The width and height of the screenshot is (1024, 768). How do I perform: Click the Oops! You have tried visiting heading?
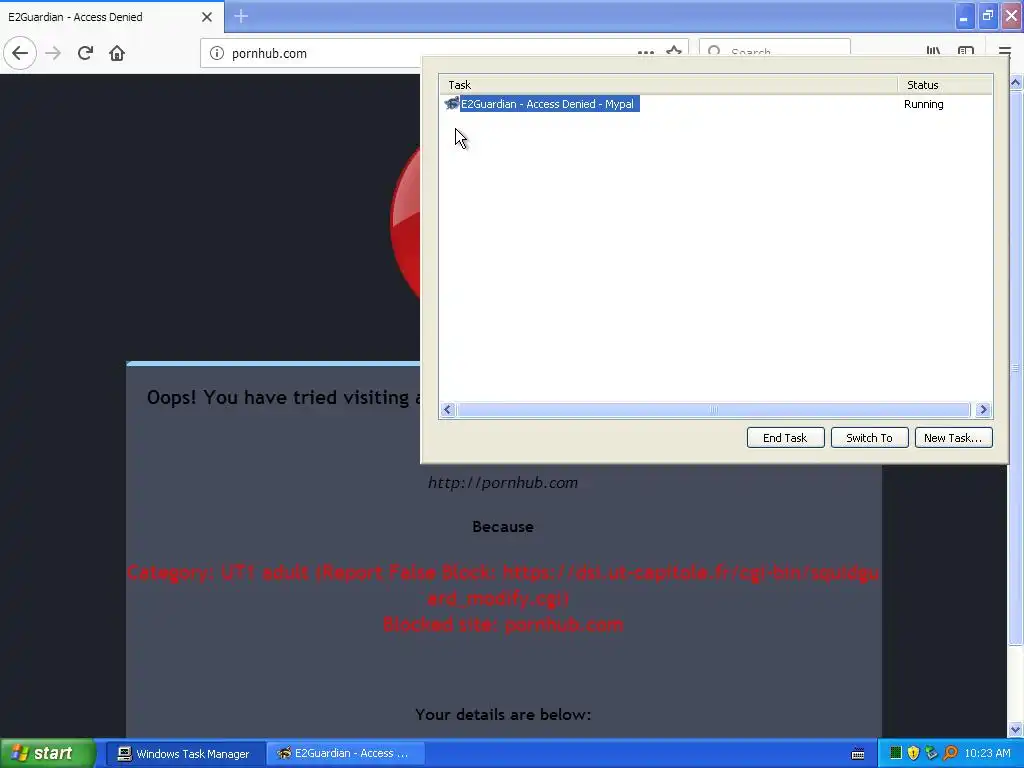click(283, 397)
